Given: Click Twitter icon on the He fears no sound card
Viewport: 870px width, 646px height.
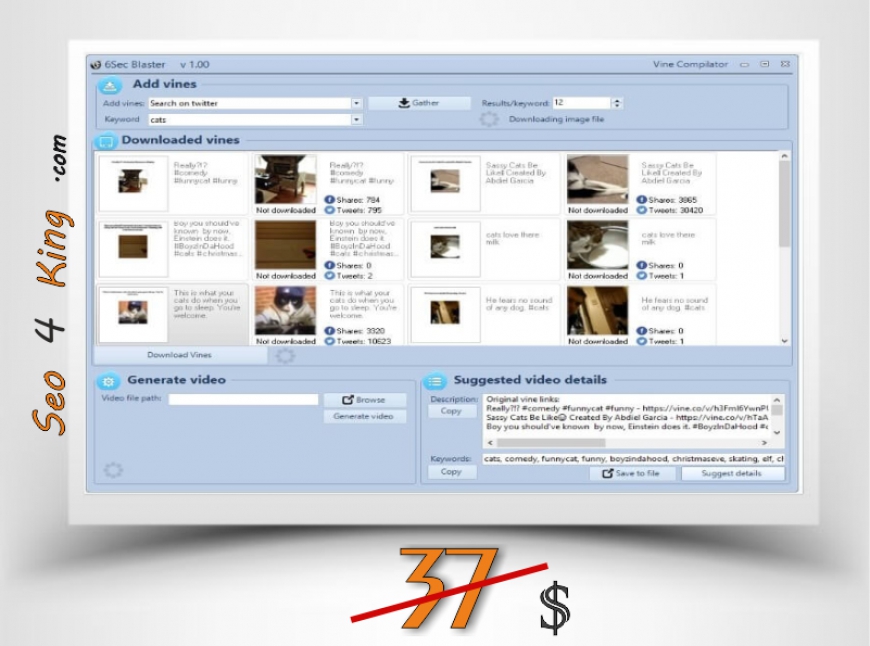Looking at the screenshot, I should click(x=641, y=341).
